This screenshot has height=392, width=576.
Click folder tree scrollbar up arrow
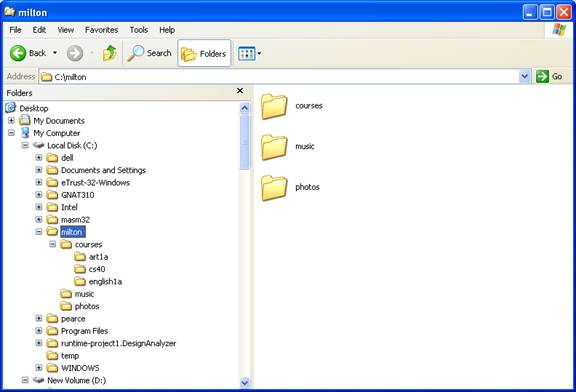(x=245, y=108)
